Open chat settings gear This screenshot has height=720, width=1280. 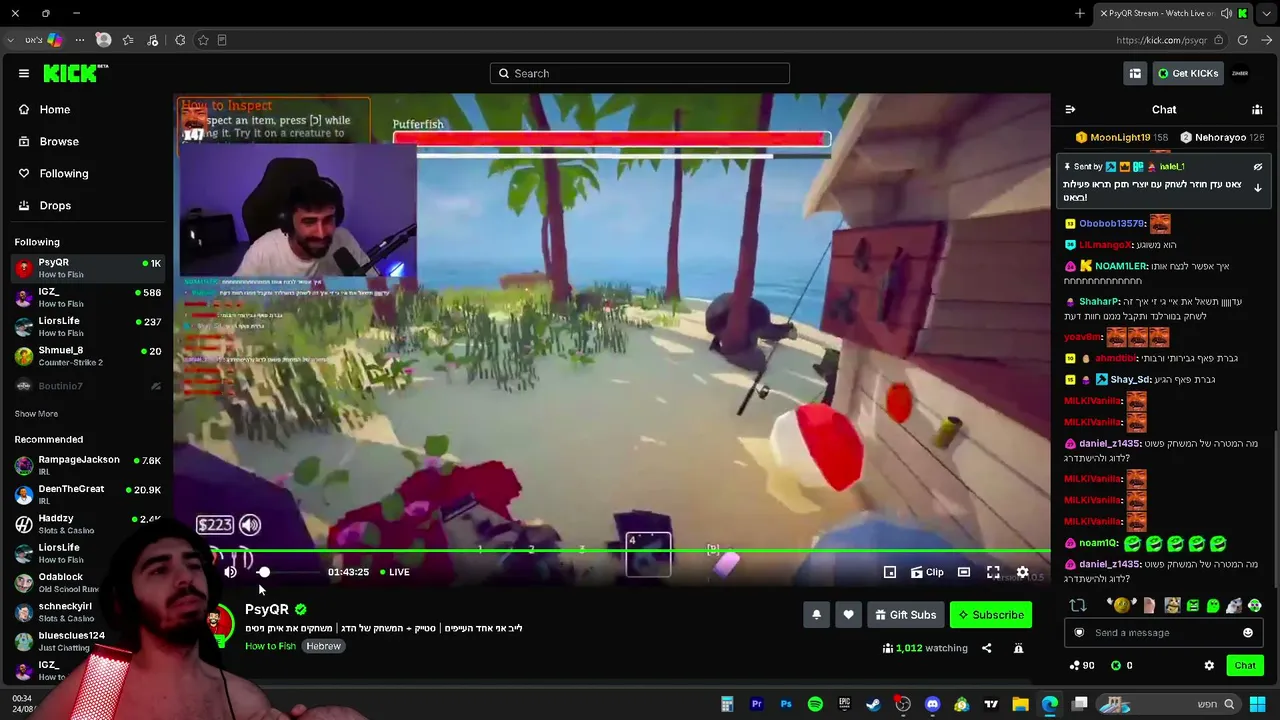[1209, 665]
